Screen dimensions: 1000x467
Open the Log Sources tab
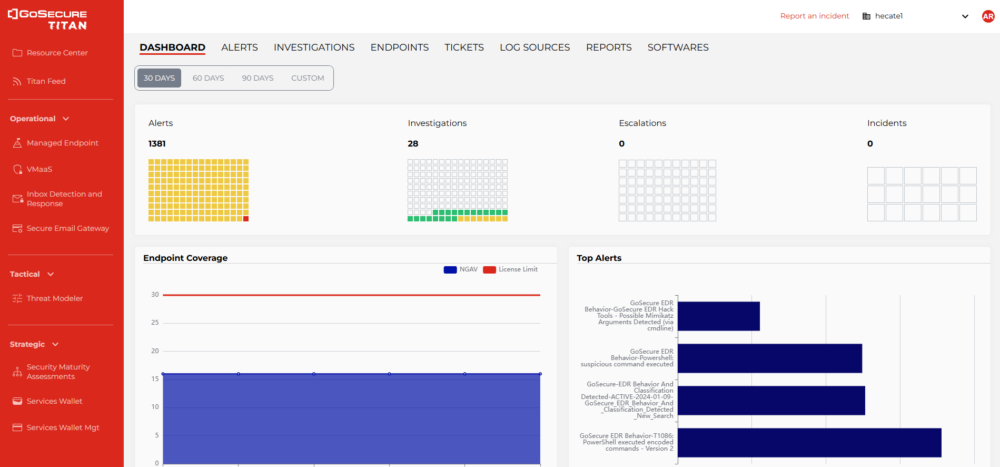click(x=535, y=47)
